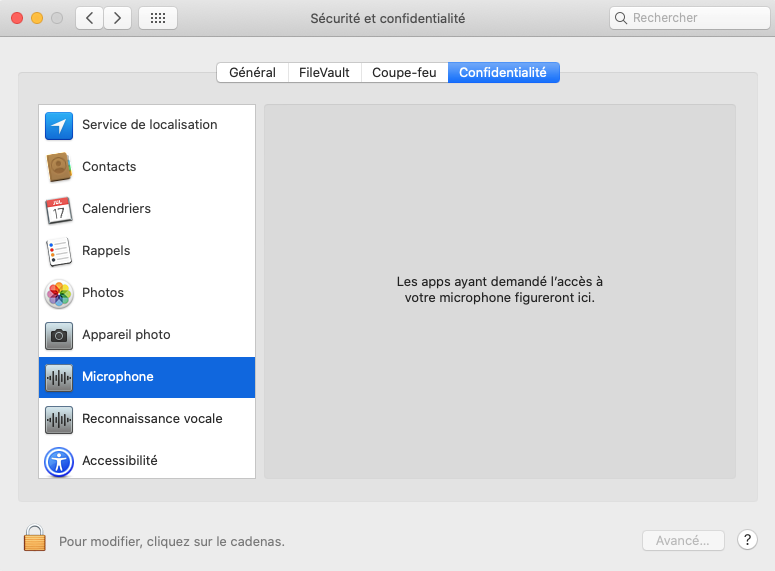Screen dimensions: 775x571
Task: Select the Appareil photo camera icon
Action: [x=59, y=335]
